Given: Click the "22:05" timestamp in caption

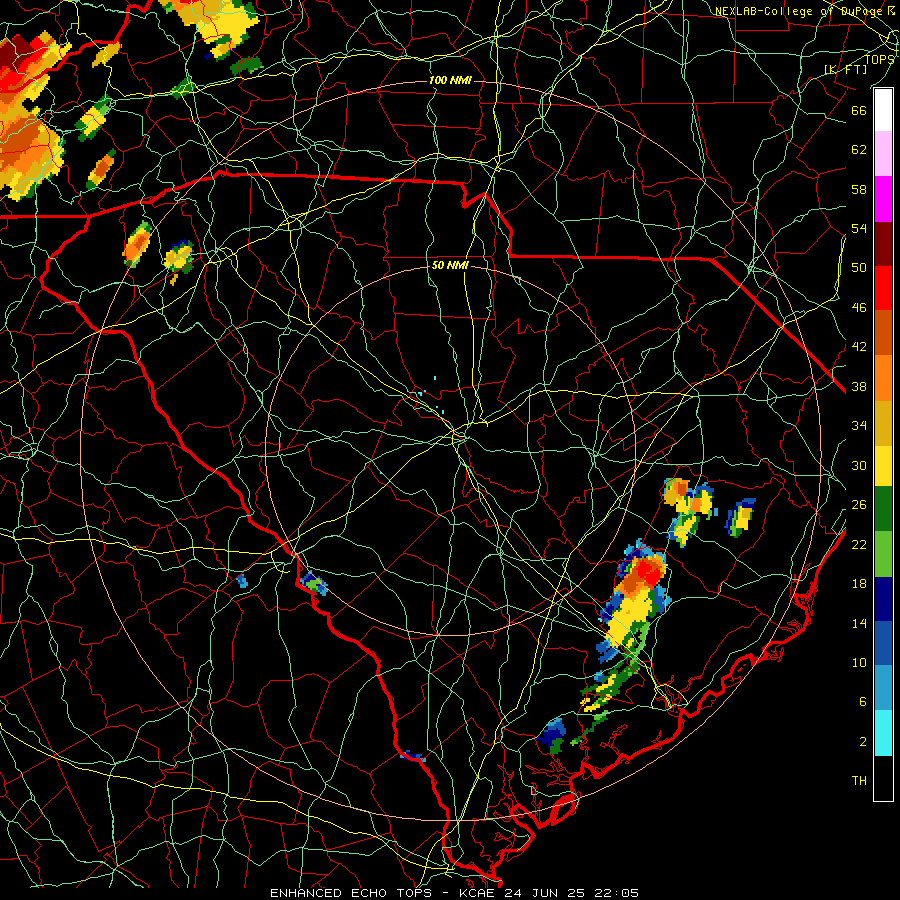Looking at the screenshot, I should coord(617,893).
